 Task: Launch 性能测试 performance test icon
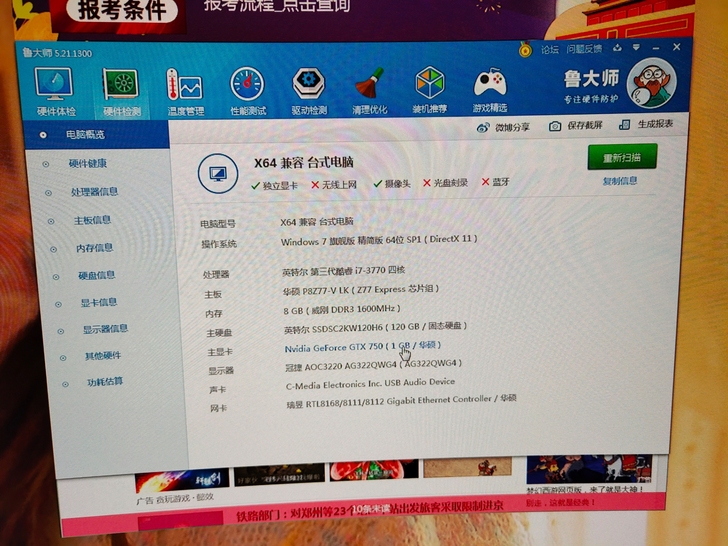coord(248,91)
